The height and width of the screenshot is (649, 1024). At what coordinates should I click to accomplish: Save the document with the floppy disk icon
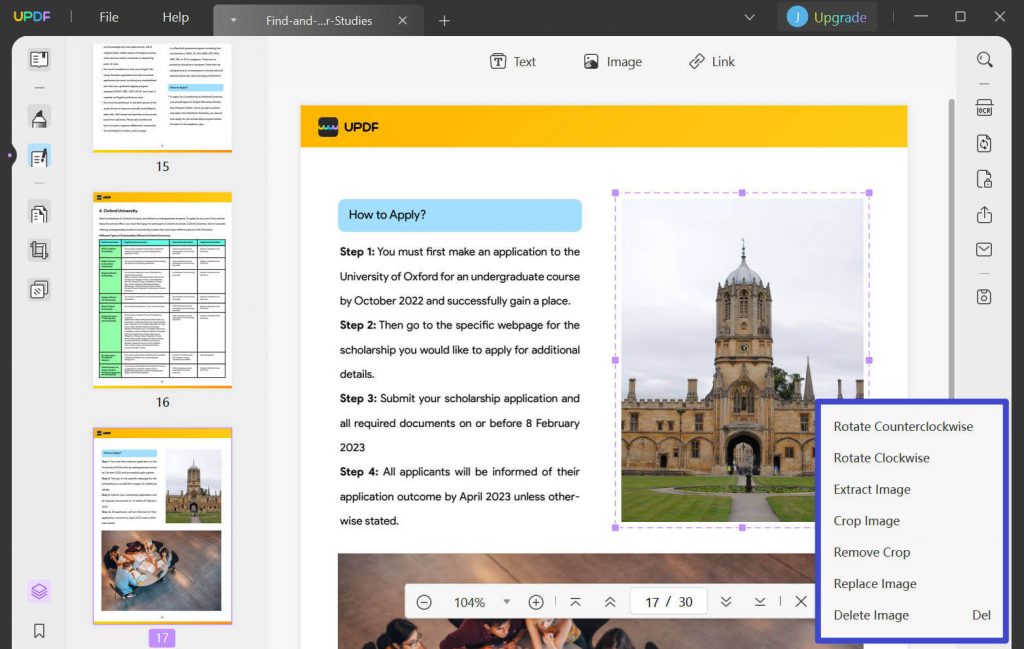click(984, 296)
